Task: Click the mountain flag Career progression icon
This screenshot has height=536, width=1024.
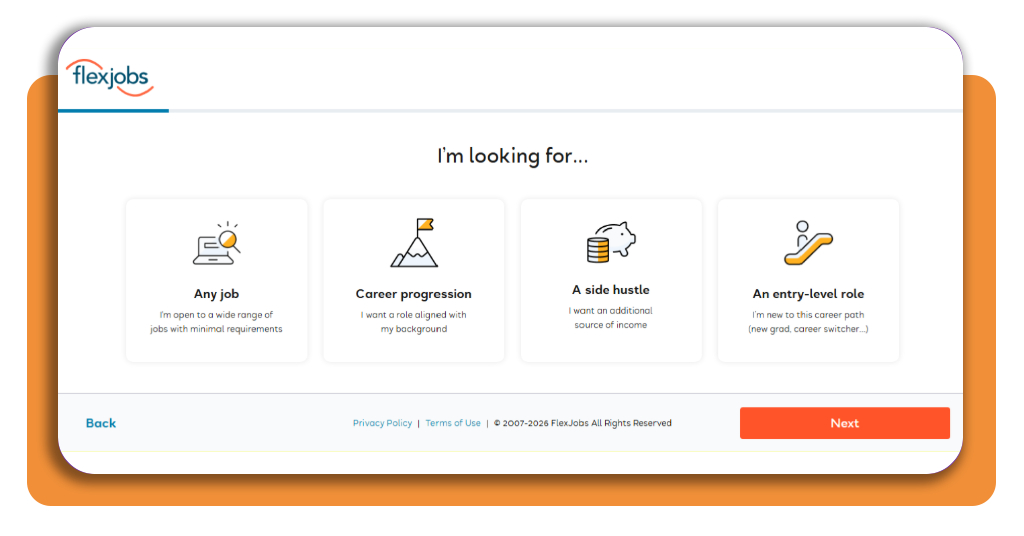Action: 414,243
